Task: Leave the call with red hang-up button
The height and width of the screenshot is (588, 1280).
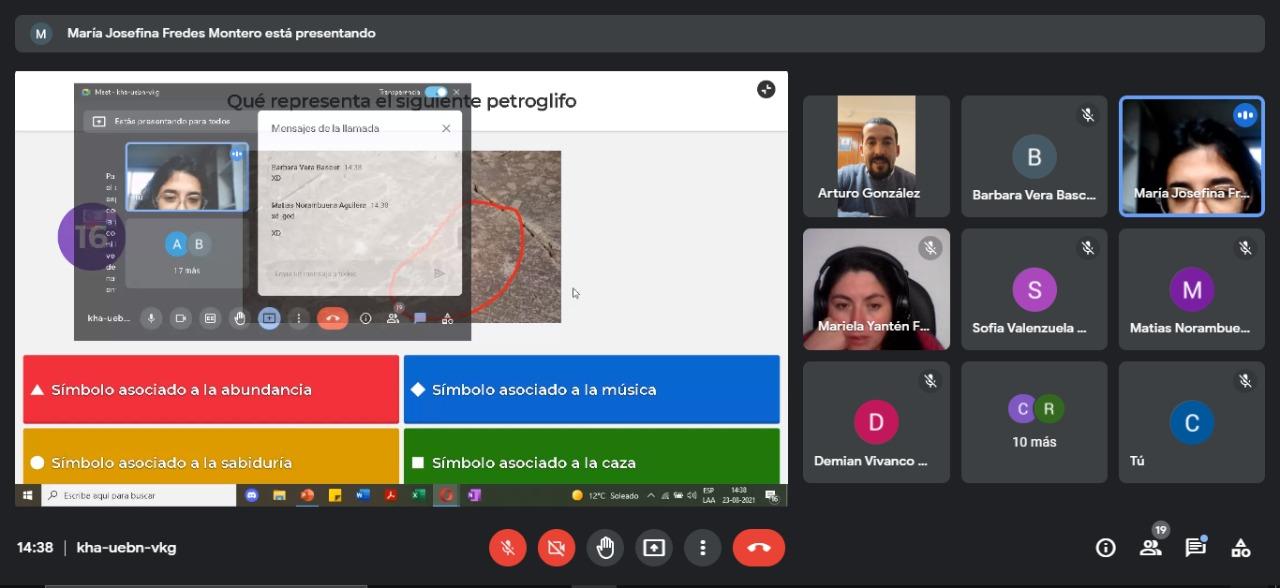Action: (758, 548)
